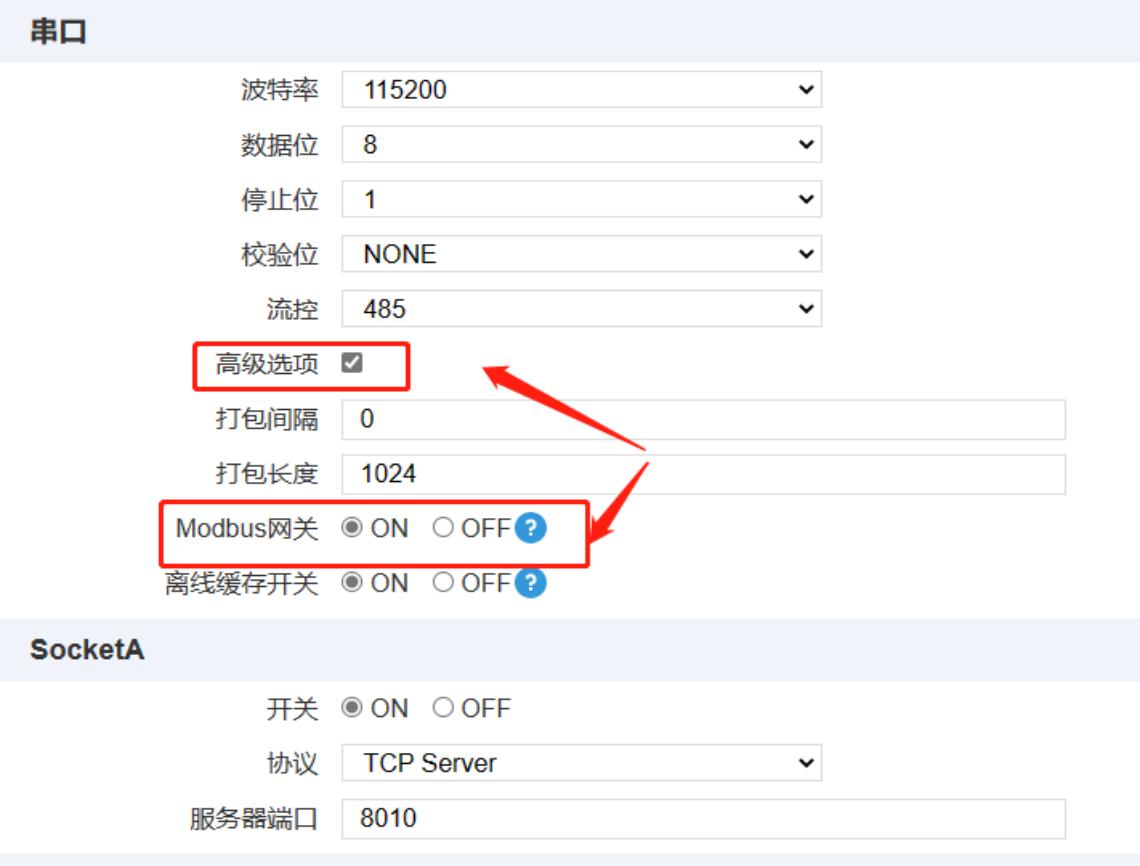The width and height of the screenshot is (1140, 866).
Task: Click the 服务器端口 field showing 8010
Action: [703, 819]
